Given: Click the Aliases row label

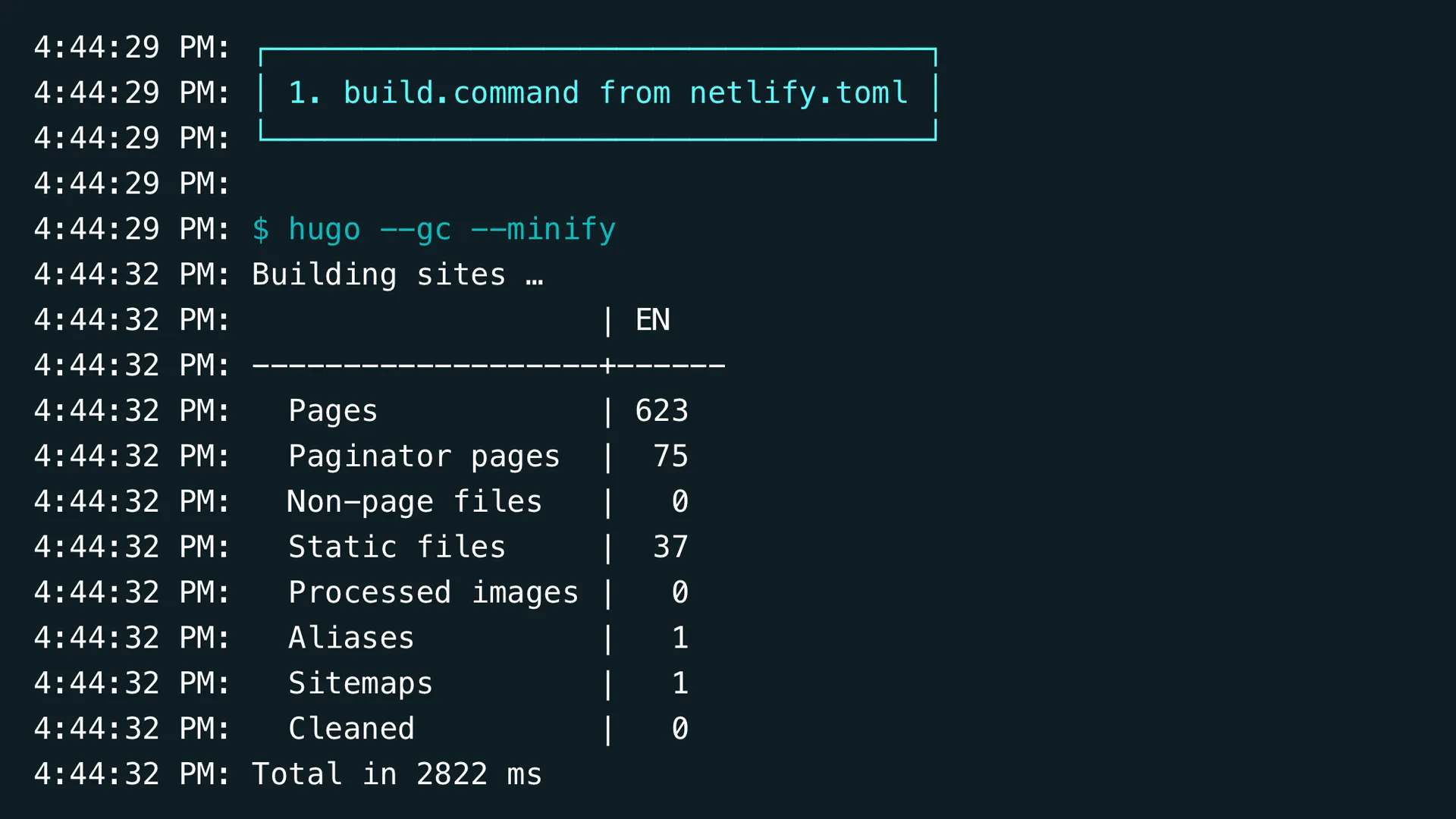Looking at the screenshot, I should pyautogui.click(x=351, y=639).
